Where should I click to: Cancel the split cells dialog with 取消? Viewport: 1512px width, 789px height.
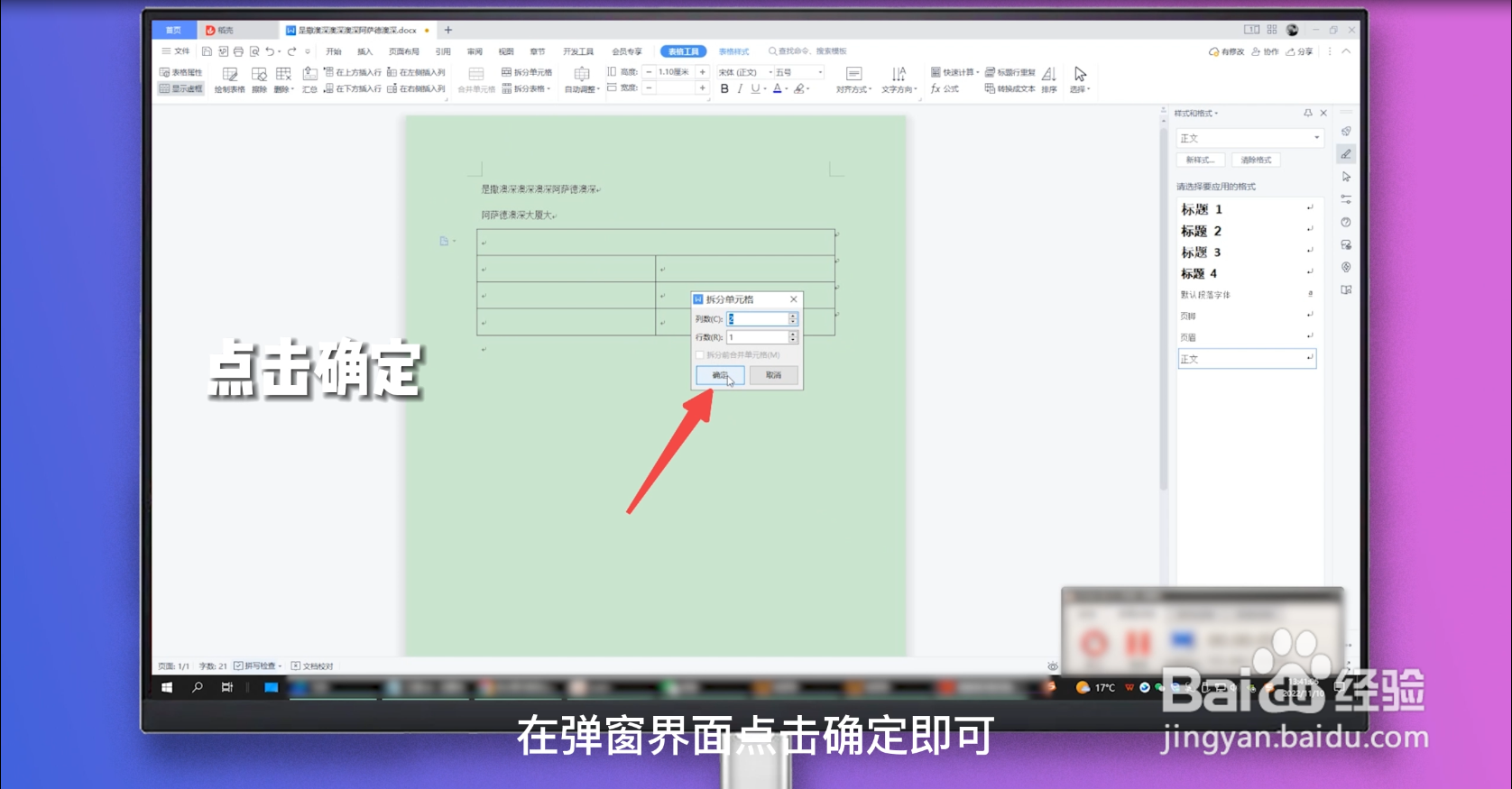pyautogui.click(x=773, y=375)
